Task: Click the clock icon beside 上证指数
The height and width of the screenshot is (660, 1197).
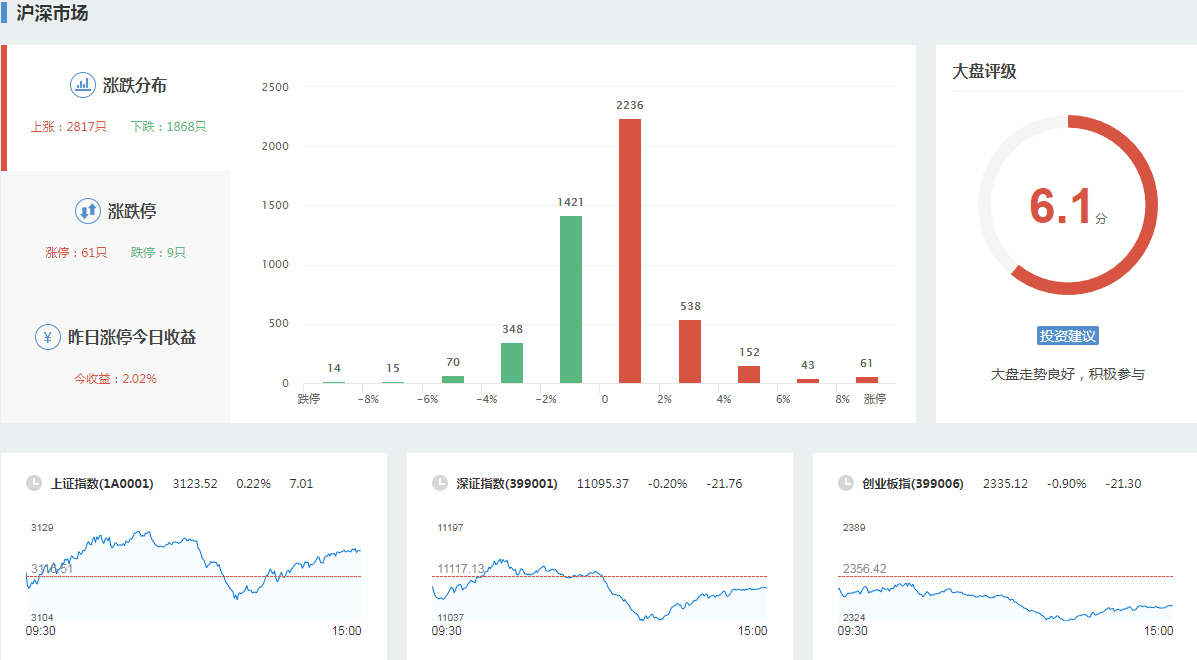Action: 34,483
